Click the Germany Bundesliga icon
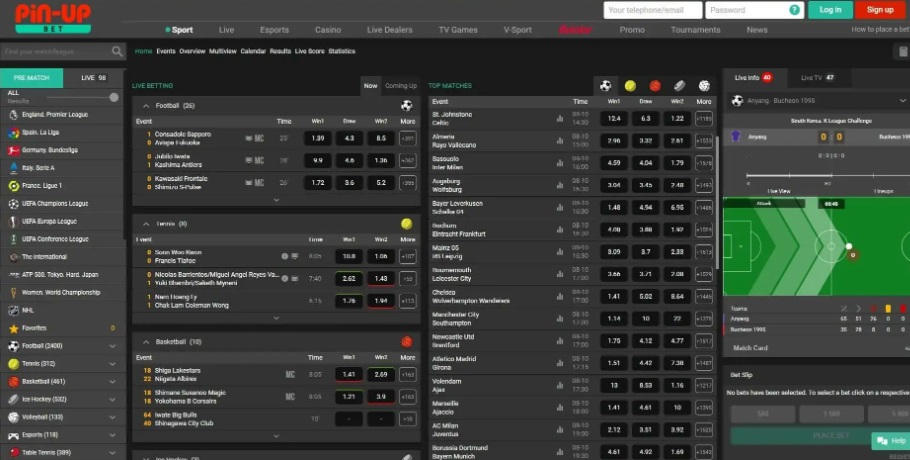The image size is (910, 460). click(13, 150)
